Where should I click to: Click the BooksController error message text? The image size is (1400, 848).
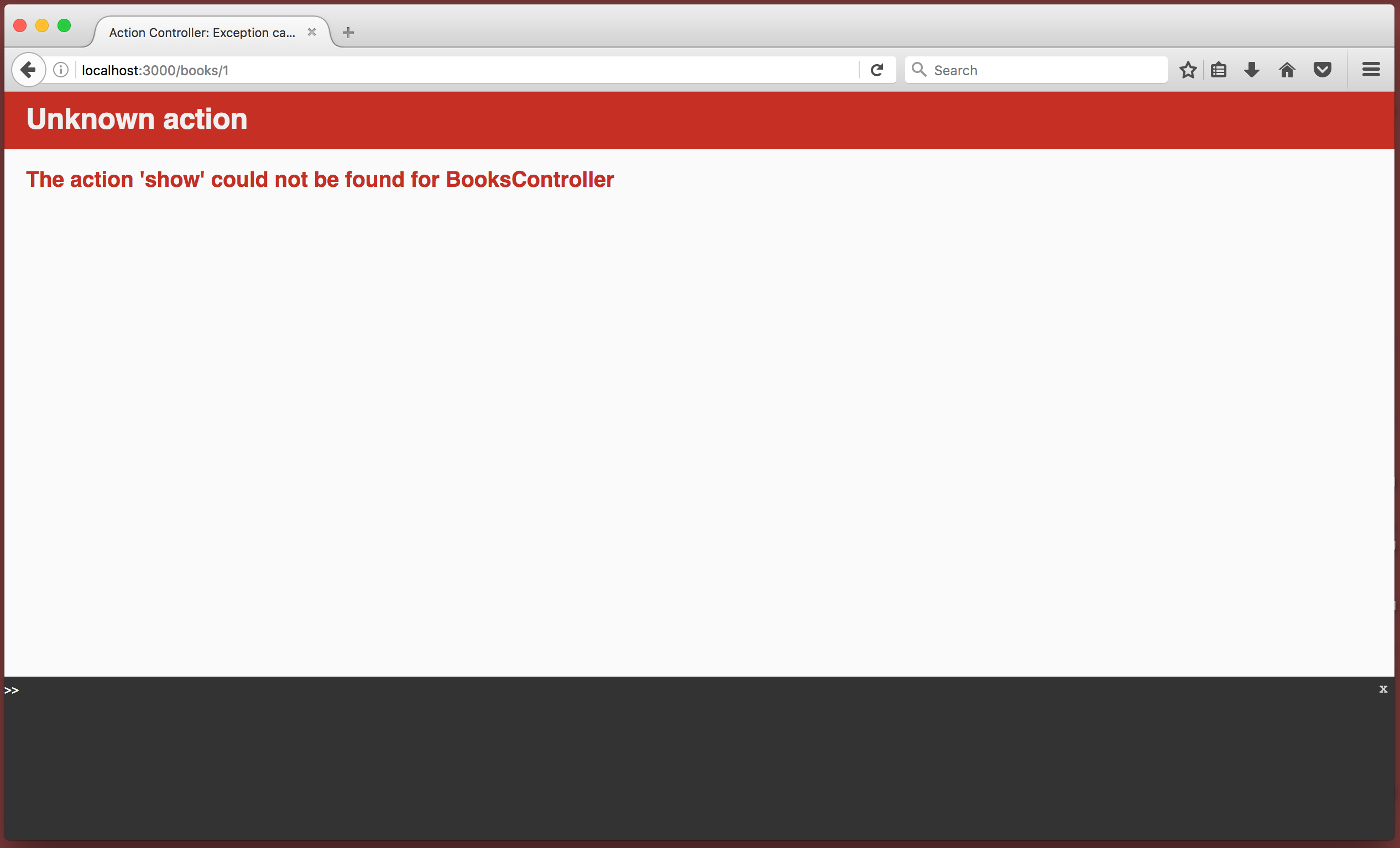(320, 180)
